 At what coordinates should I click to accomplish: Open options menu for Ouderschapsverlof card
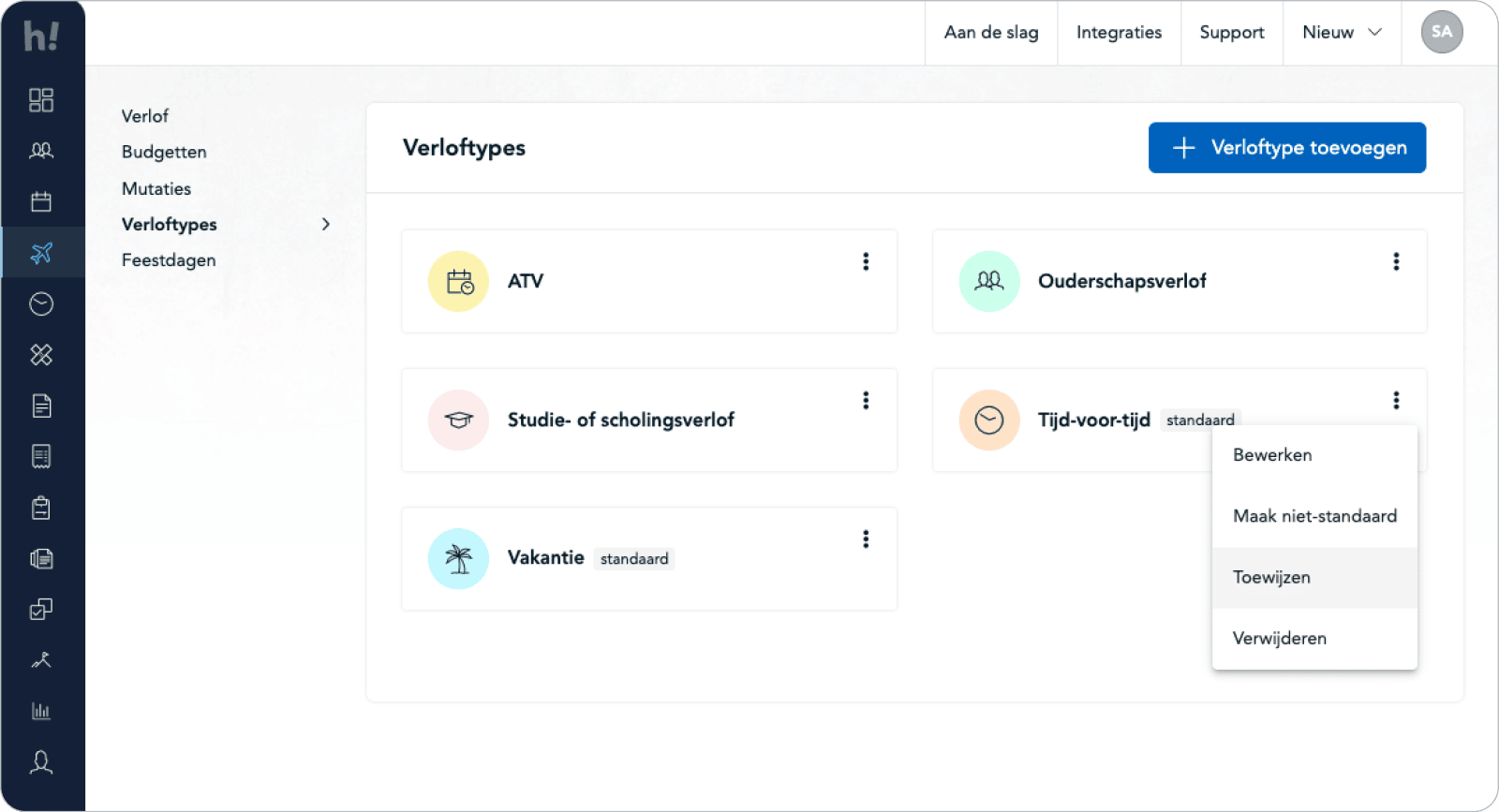tap(1396, 261)
